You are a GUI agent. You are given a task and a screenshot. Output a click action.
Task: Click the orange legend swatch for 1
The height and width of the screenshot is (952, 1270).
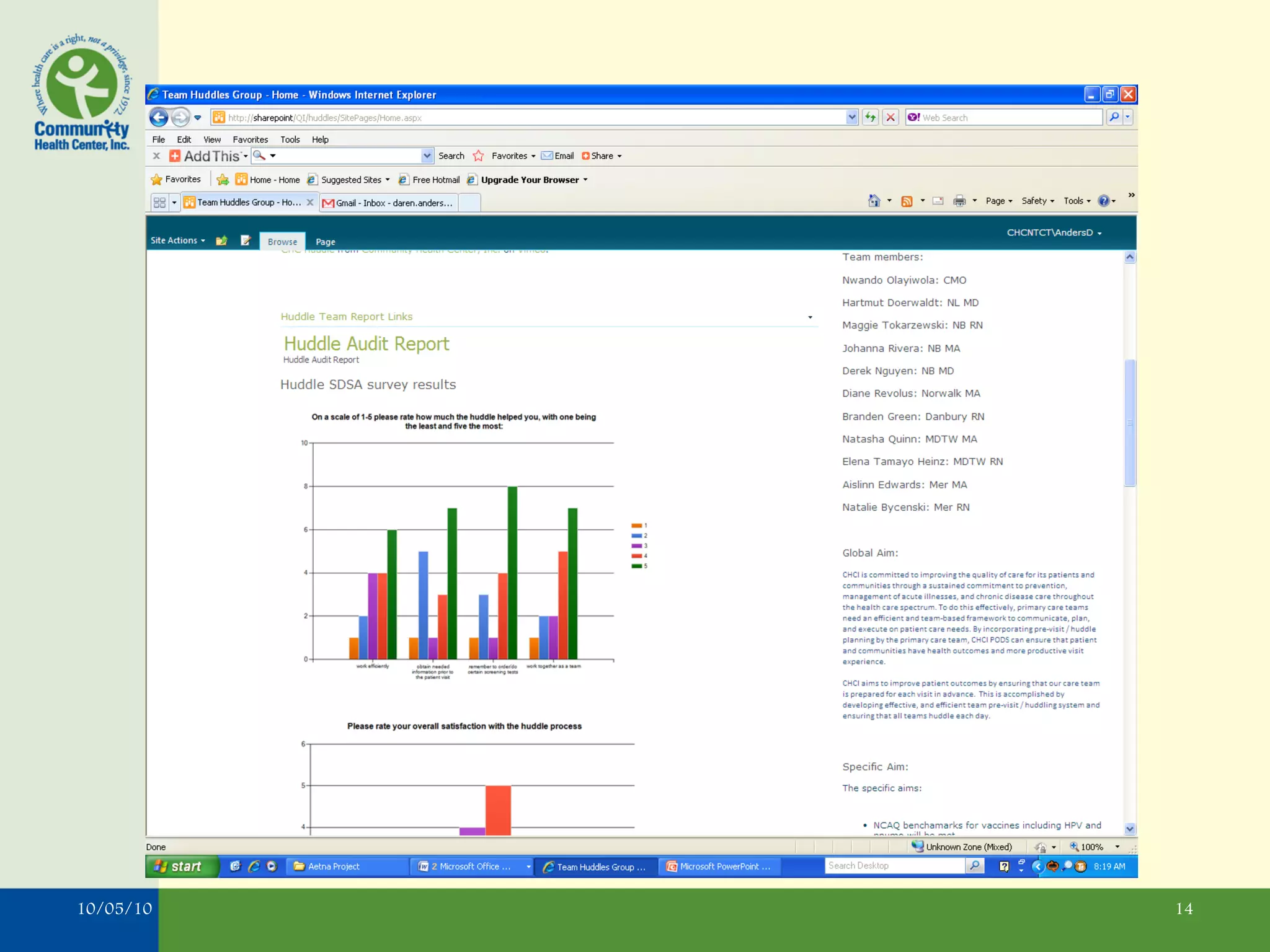pyautogui.click(x=636, y=526)
